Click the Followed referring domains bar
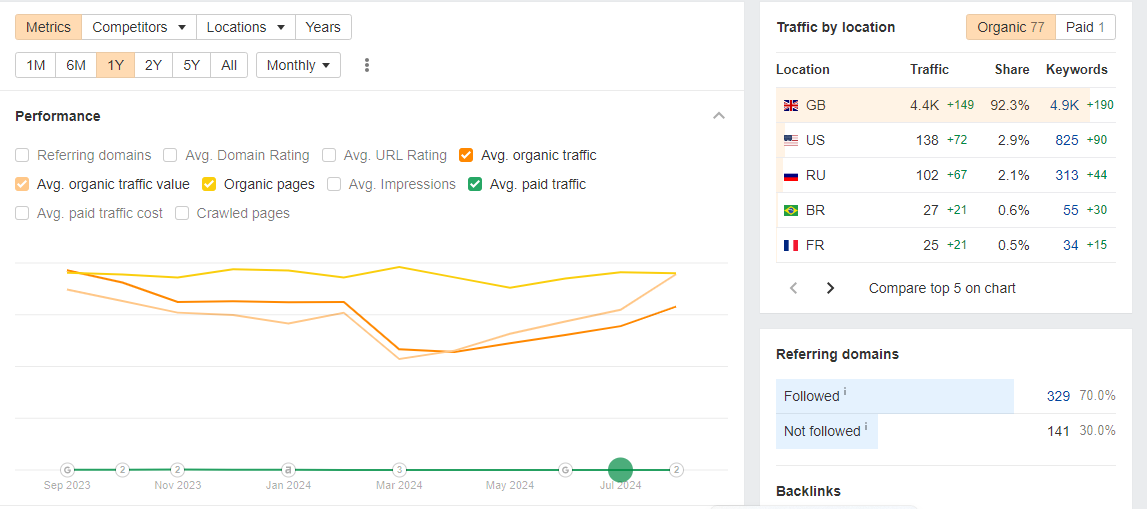Viewport: 1147px width, 509px height. (895, 396)
